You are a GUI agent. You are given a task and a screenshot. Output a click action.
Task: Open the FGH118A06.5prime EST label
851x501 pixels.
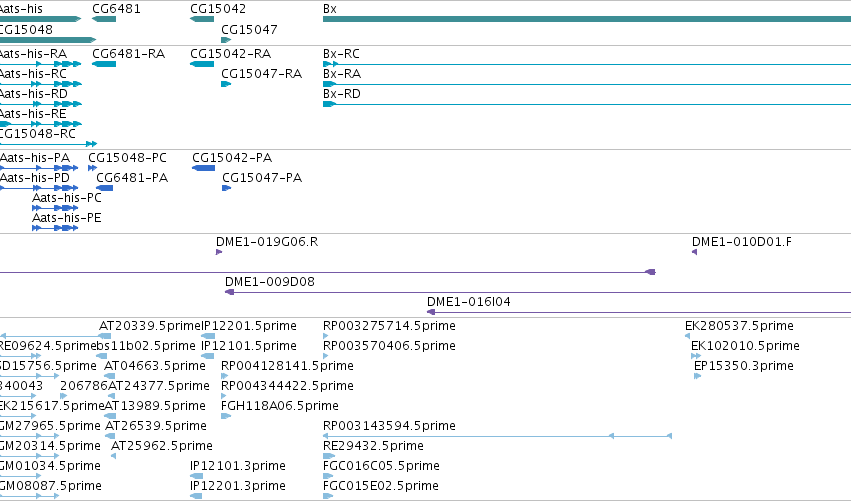tap(280, 405)
